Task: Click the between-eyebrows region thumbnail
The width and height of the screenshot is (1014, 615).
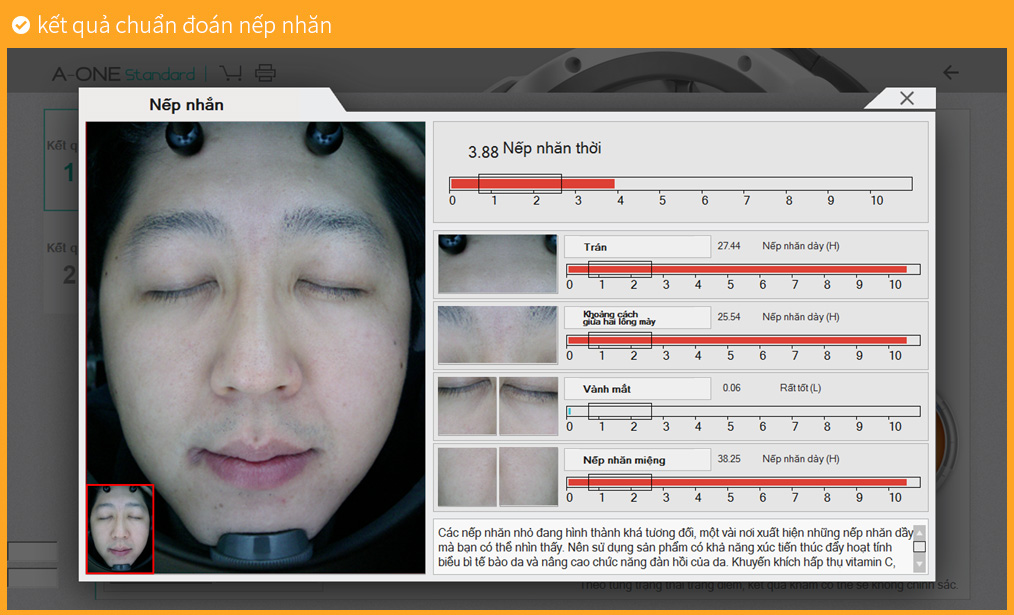Action: (497, 334)
